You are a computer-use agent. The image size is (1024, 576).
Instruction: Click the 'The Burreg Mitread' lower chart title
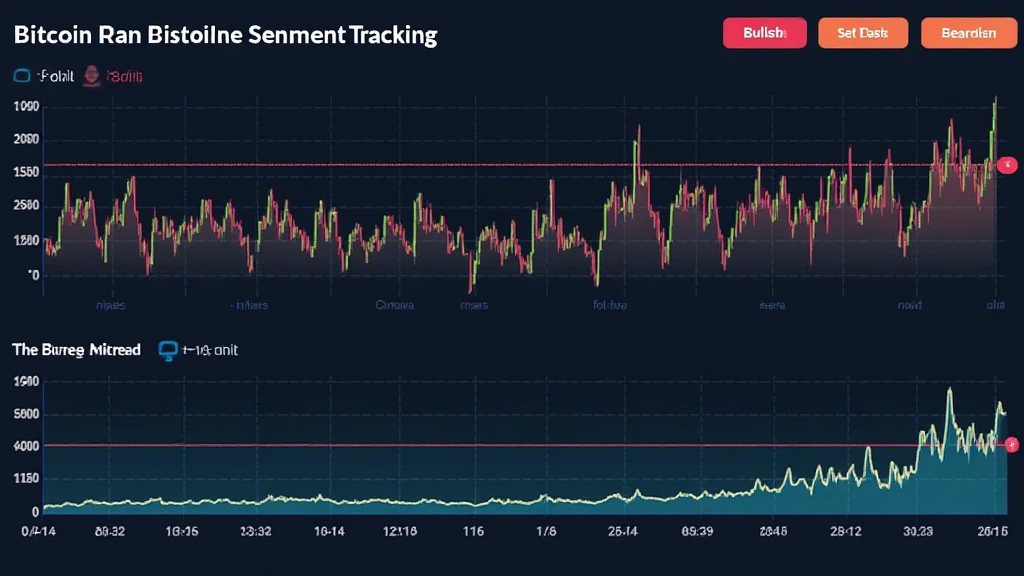click(76, 350)
